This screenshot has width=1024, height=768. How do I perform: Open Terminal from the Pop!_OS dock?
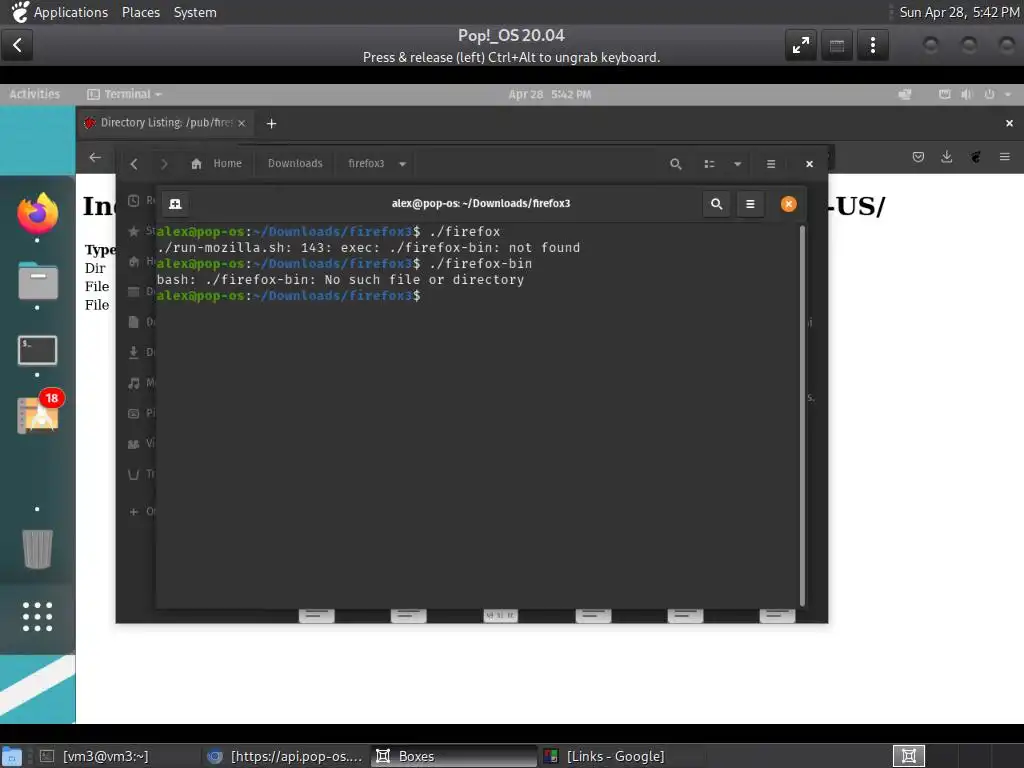point(37,351)
